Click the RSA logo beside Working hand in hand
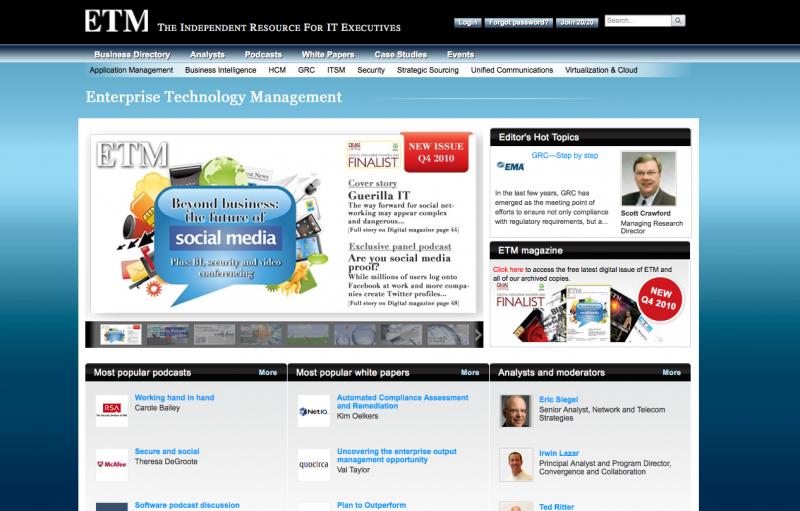800x511 pixels. point(112,411)
